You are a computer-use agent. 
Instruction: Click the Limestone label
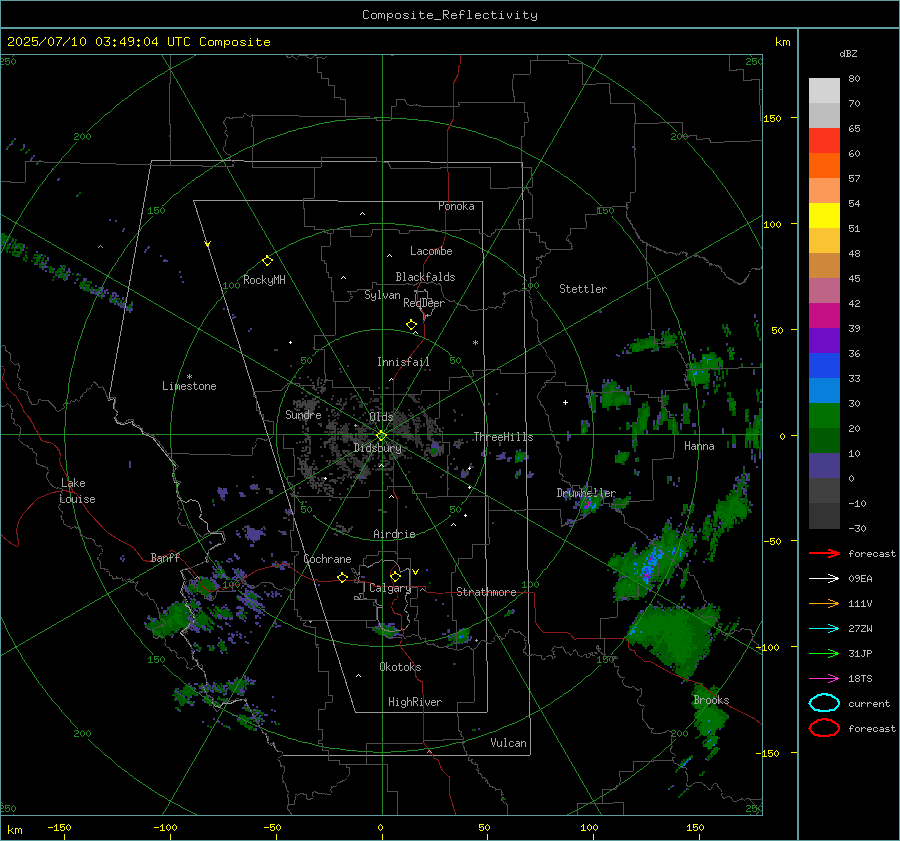(189, 386)
